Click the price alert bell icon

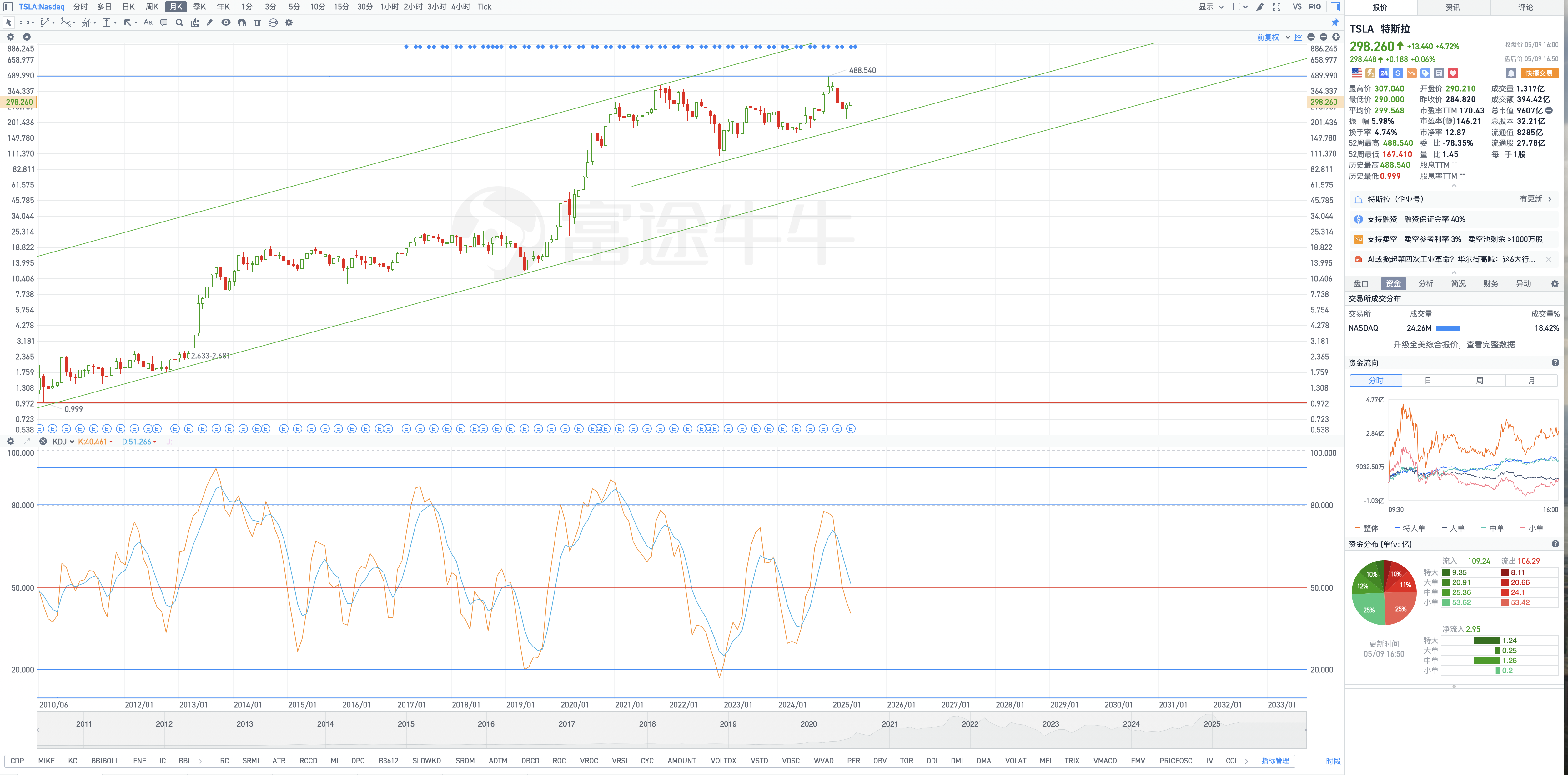(x=1510, y=73)
